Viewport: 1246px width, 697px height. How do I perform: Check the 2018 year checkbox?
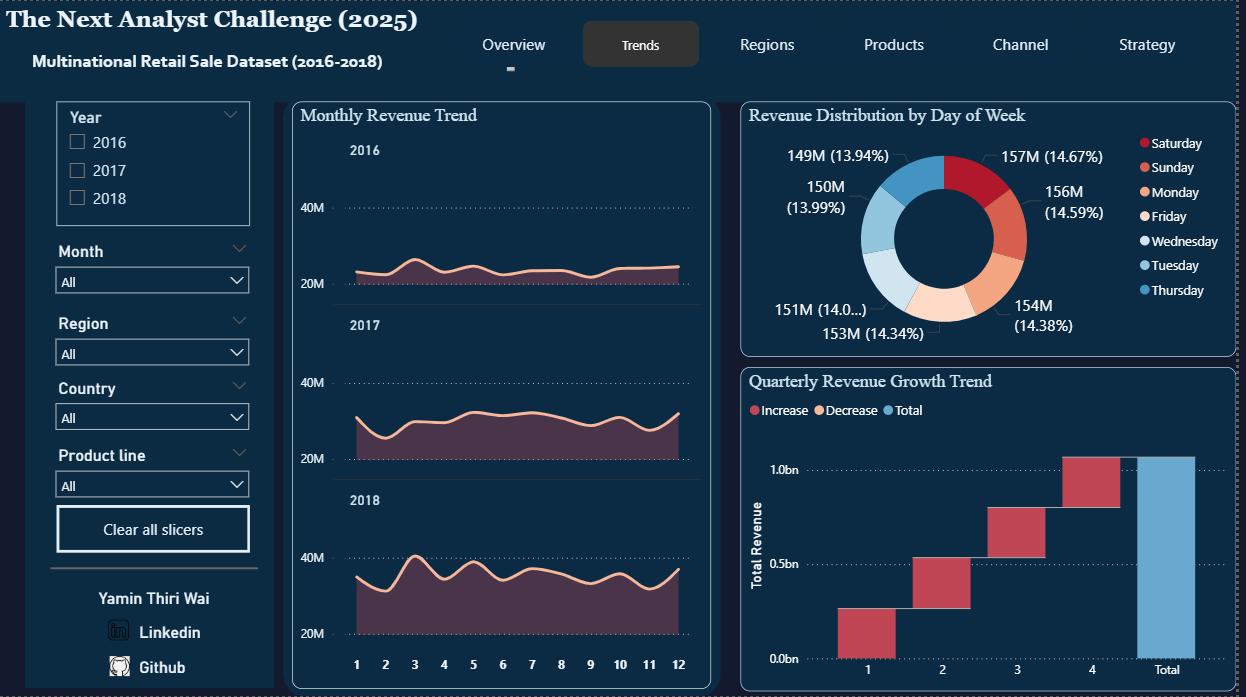pyautogui.click(x=77, y=198)
